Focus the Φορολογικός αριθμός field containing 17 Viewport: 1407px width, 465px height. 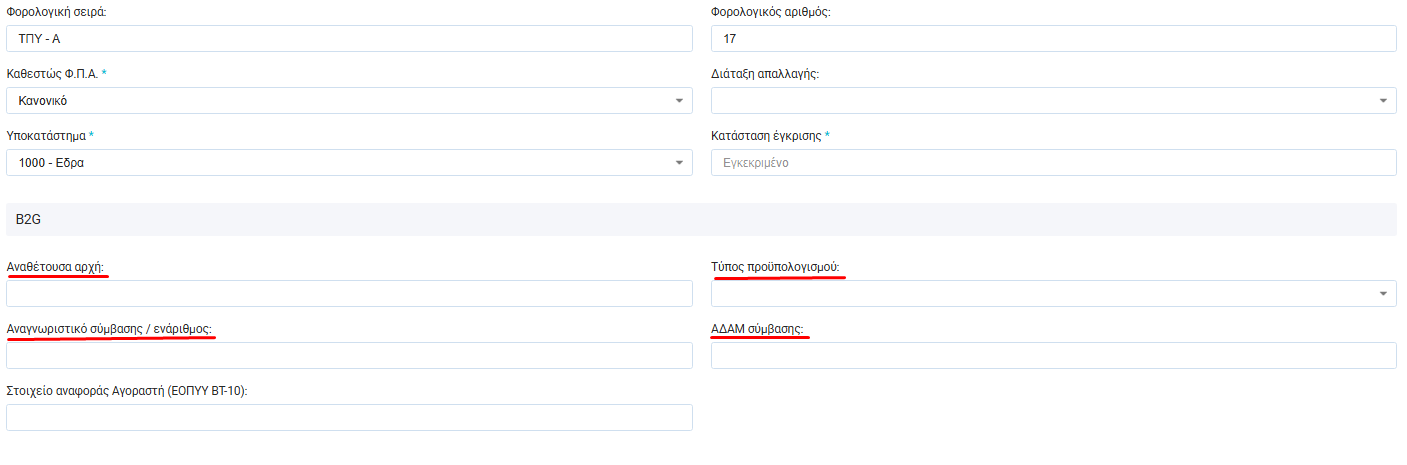[1053, 39]
